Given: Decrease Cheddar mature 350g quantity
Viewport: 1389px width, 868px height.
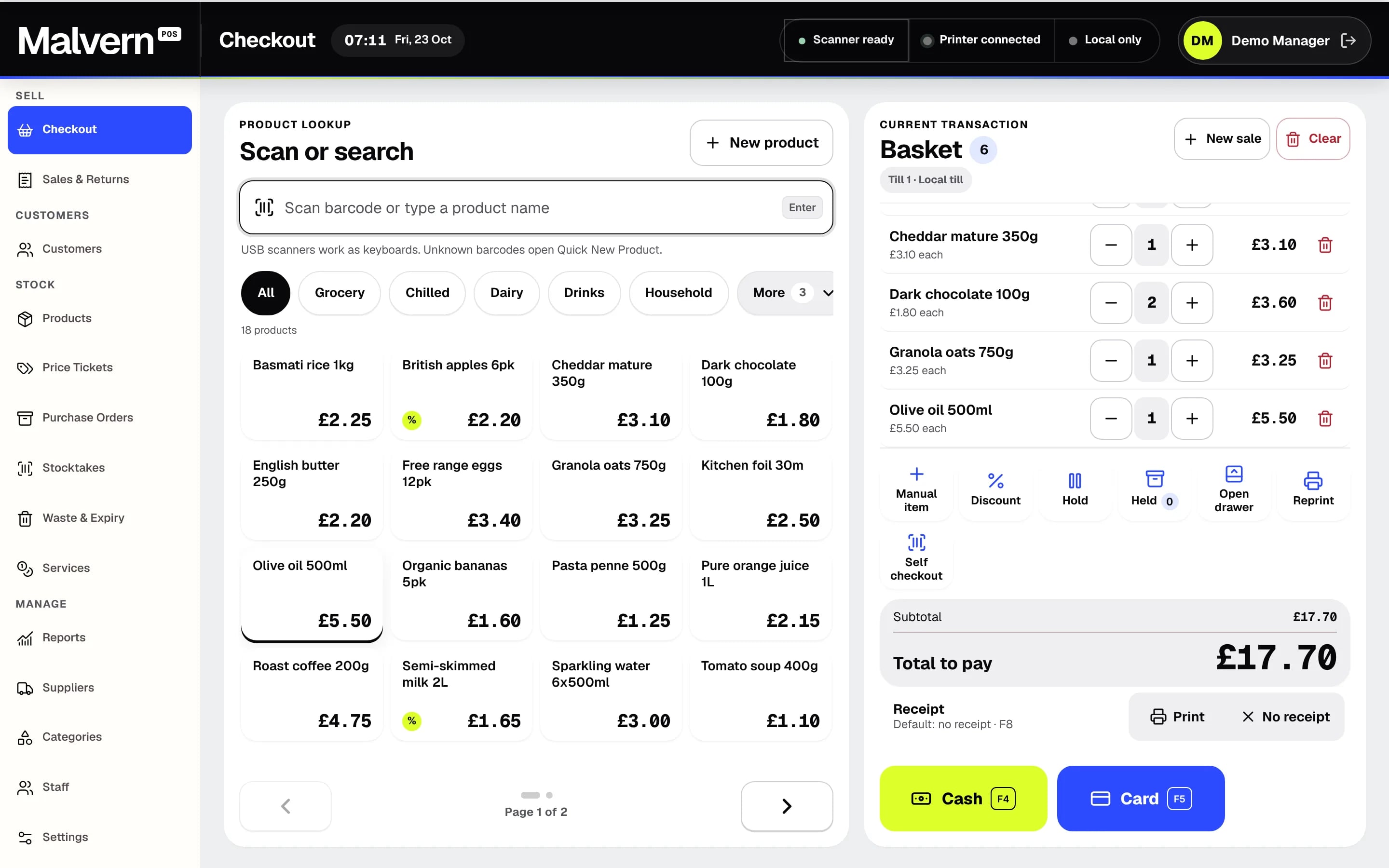Looking at the screenshot, I should click(x=1111, y=245).
